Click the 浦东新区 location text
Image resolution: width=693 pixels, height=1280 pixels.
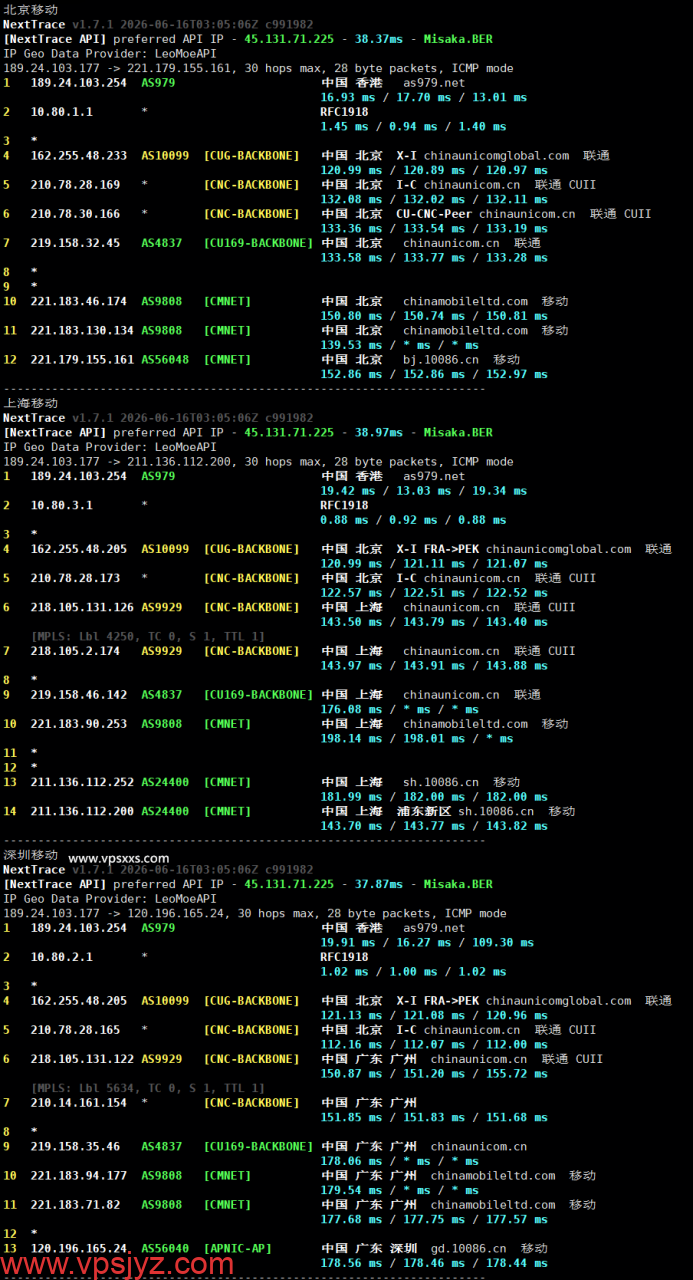click(424, 811)
